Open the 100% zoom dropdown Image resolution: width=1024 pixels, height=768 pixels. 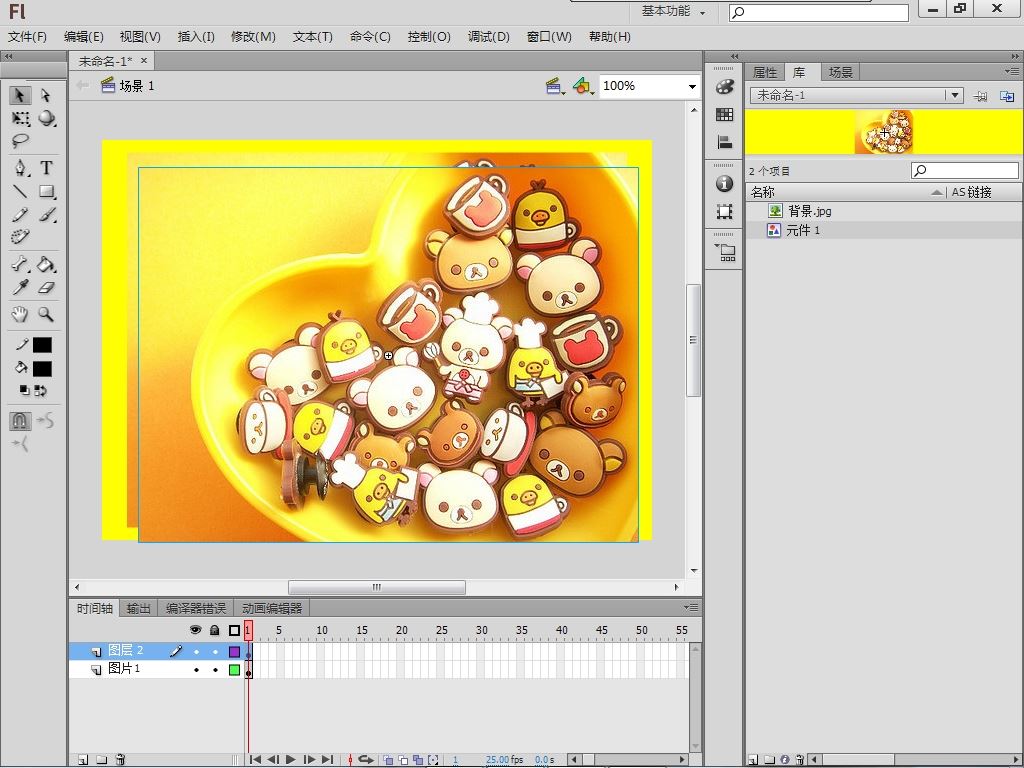click(x=692, y=86)
